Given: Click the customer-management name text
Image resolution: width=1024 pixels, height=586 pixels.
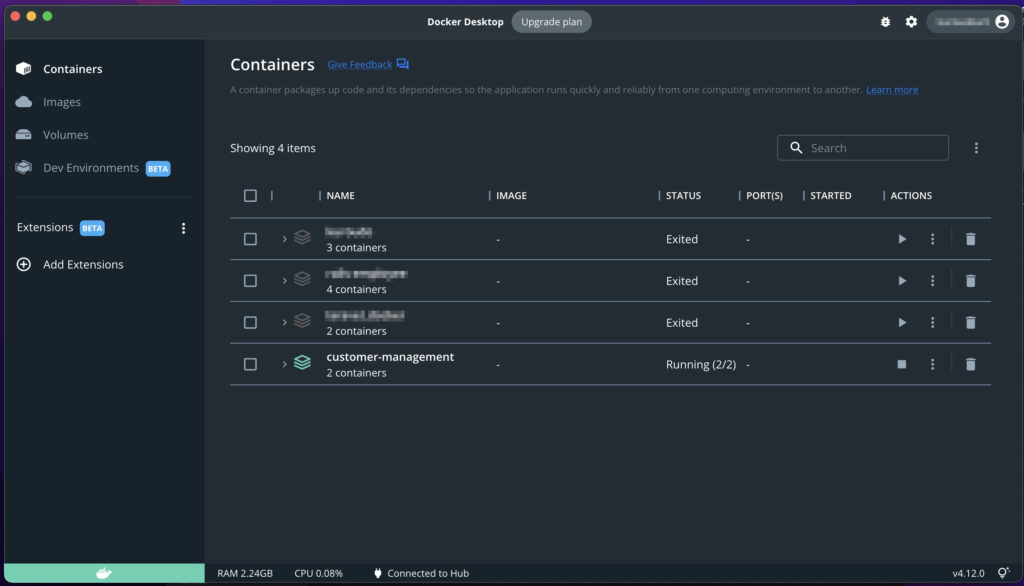Looking at the screenshot, I should click(390, 357).
